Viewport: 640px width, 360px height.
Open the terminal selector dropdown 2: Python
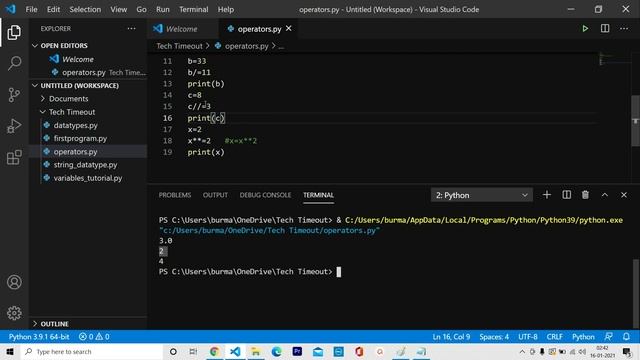coord(482,195)
